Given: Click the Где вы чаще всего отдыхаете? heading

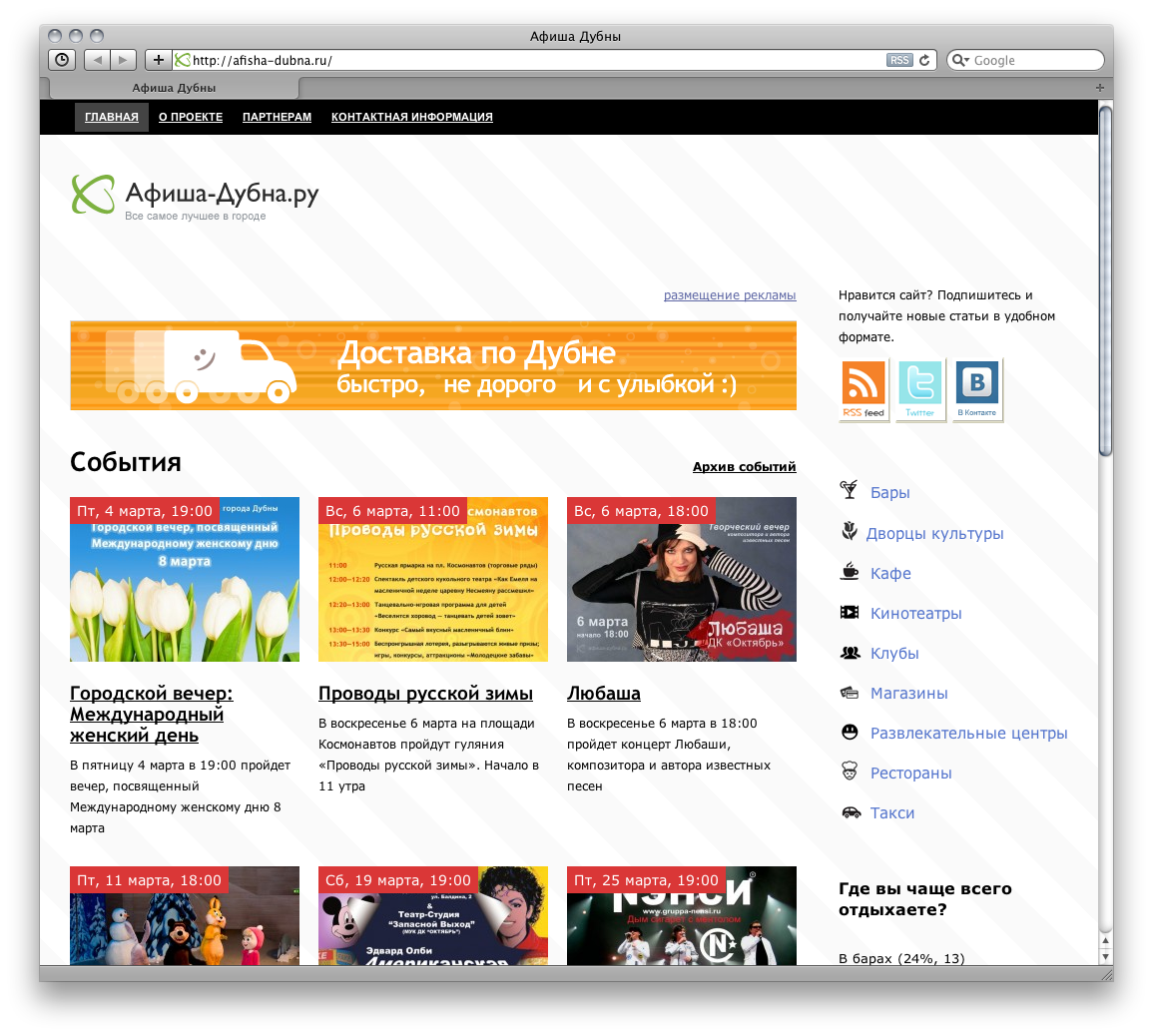Looking at the screenshot, I should [x=925, y=899].
